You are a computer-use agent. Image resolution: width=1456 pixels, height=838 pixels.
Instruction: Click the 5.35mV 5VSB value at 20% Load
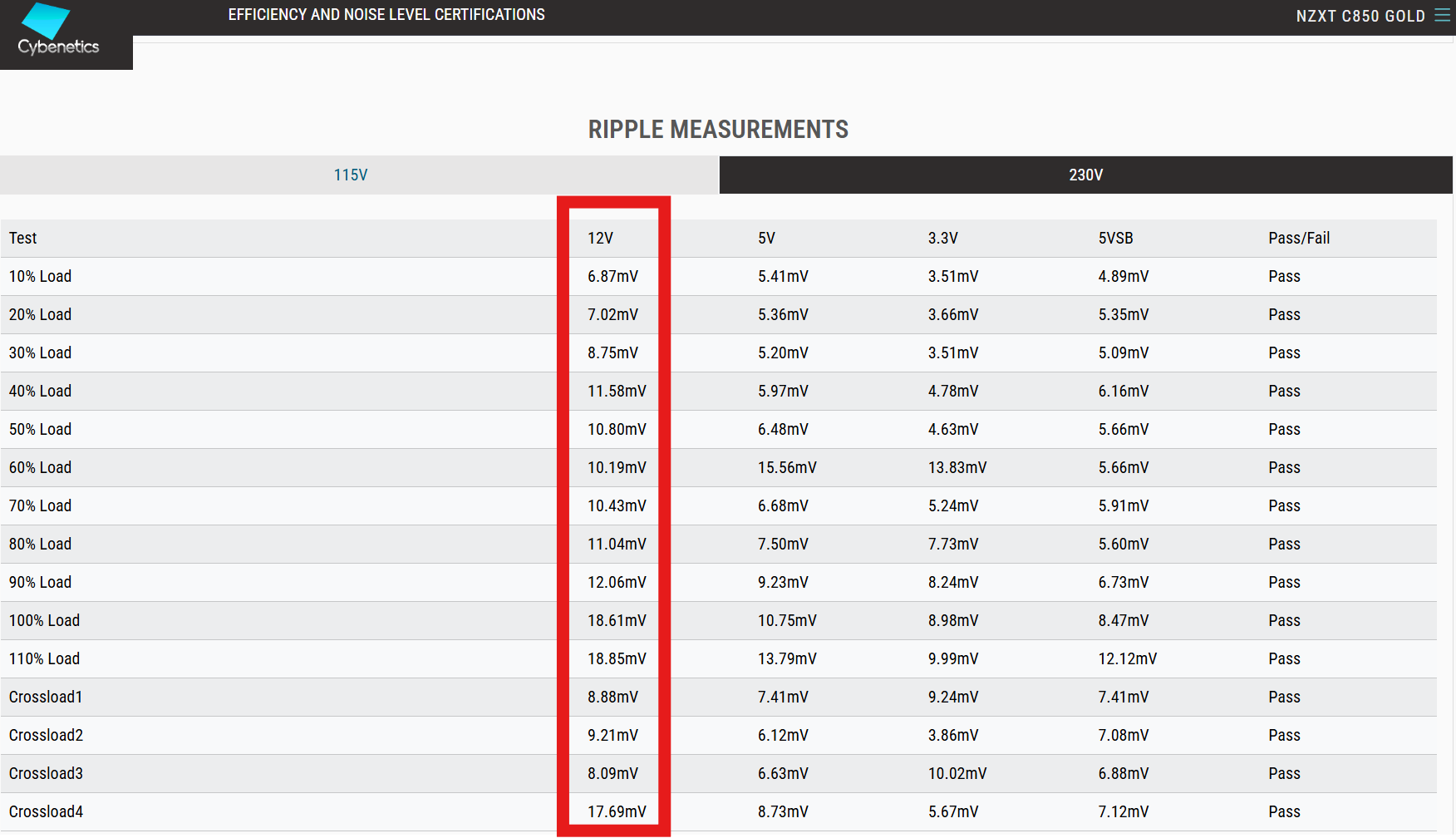pyautogui.click(x=1123, y=315)
